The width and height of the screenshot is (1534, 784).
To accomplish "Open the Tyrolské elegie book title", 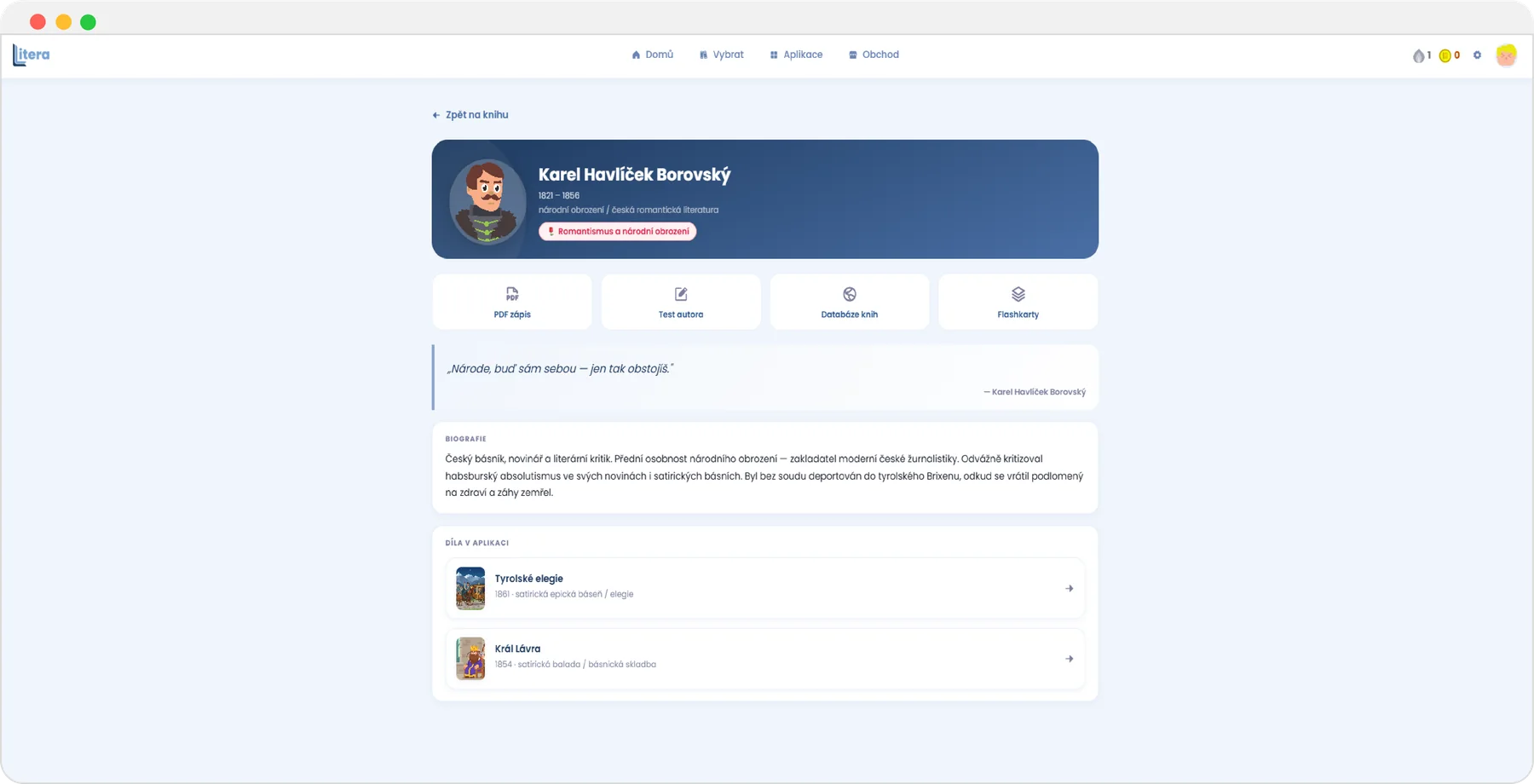I will point(529,579).
